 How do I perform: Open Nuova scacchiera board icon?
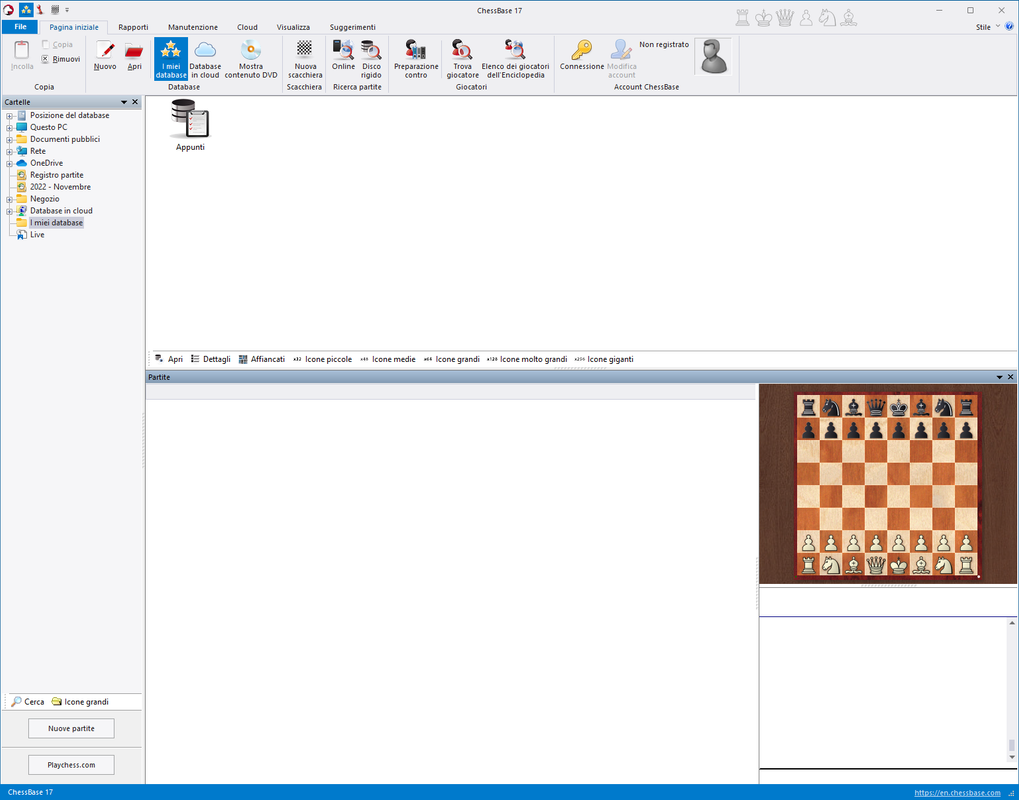pyautogui.click(x=305, y=58)
